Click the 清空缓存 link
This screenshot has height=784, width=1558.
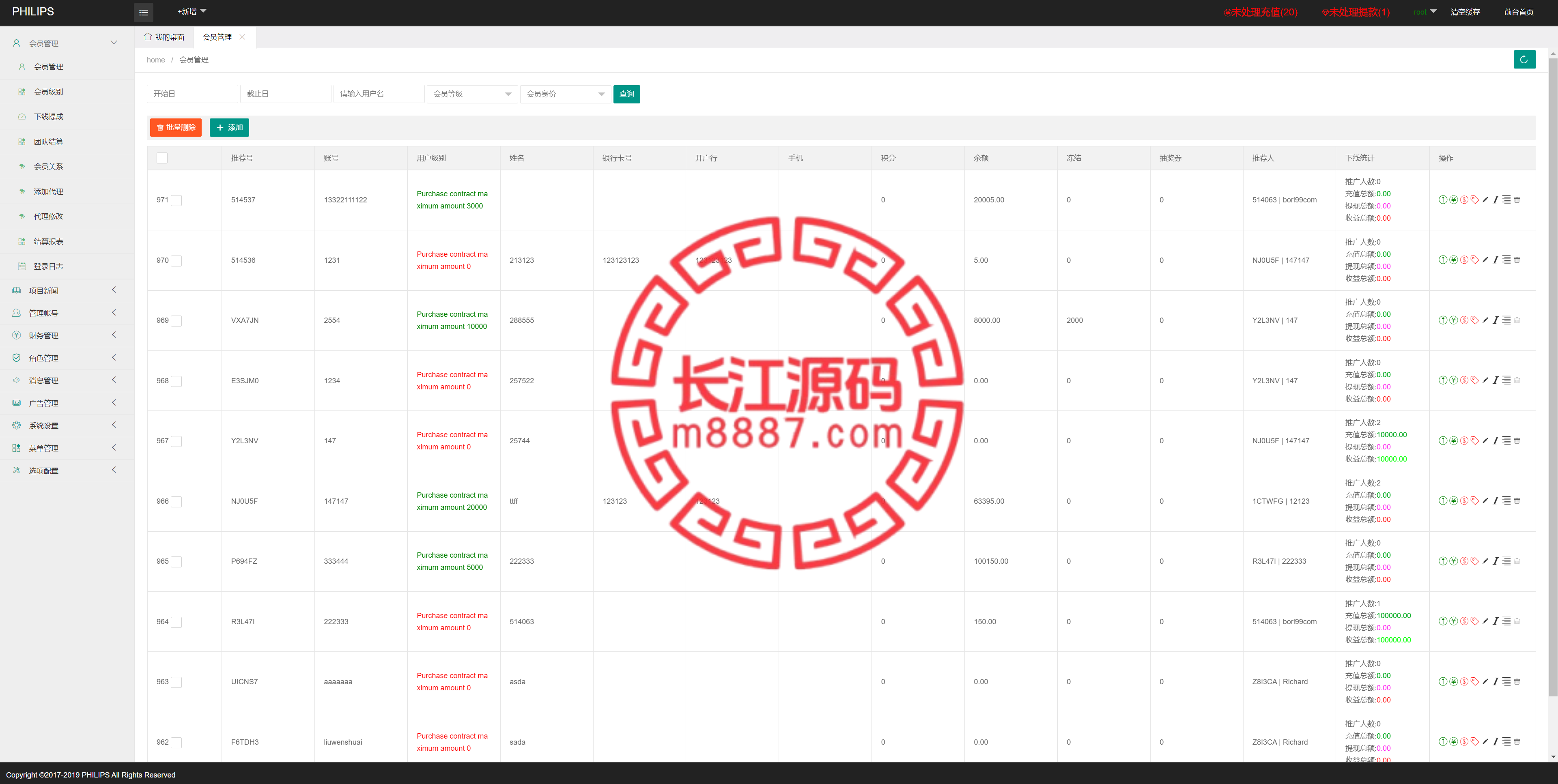coord(1465,12)
